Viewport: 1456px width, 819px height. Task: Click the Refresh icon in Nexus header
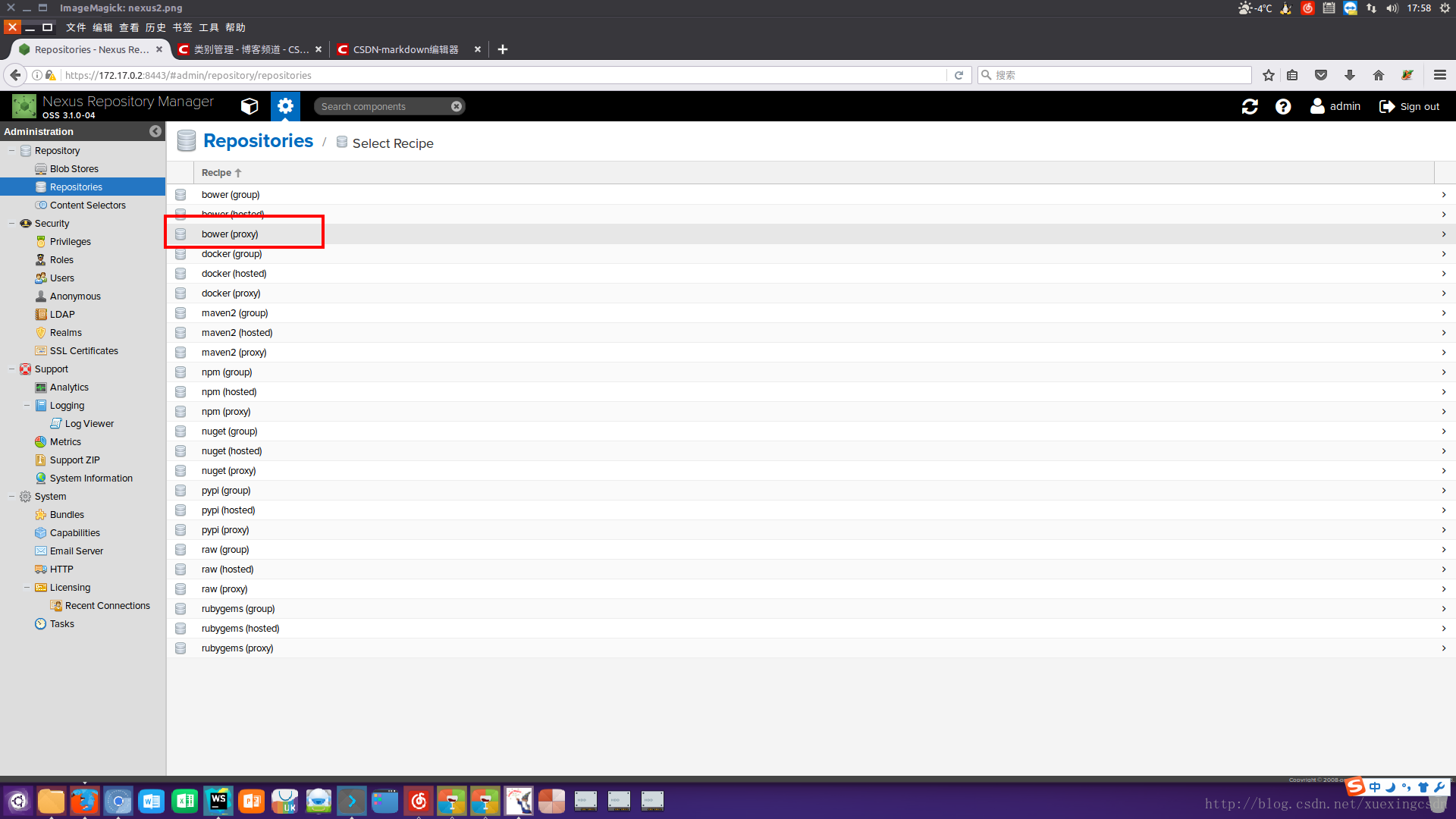click(1250, 107)
